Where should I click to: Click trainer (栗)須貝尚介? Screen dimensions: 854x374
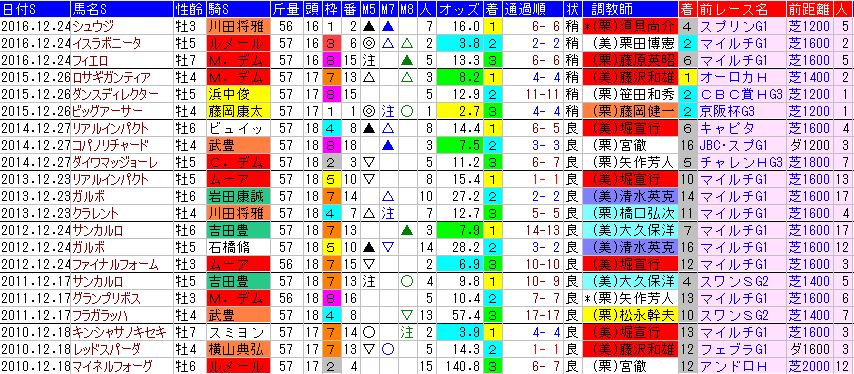point(629,26)
